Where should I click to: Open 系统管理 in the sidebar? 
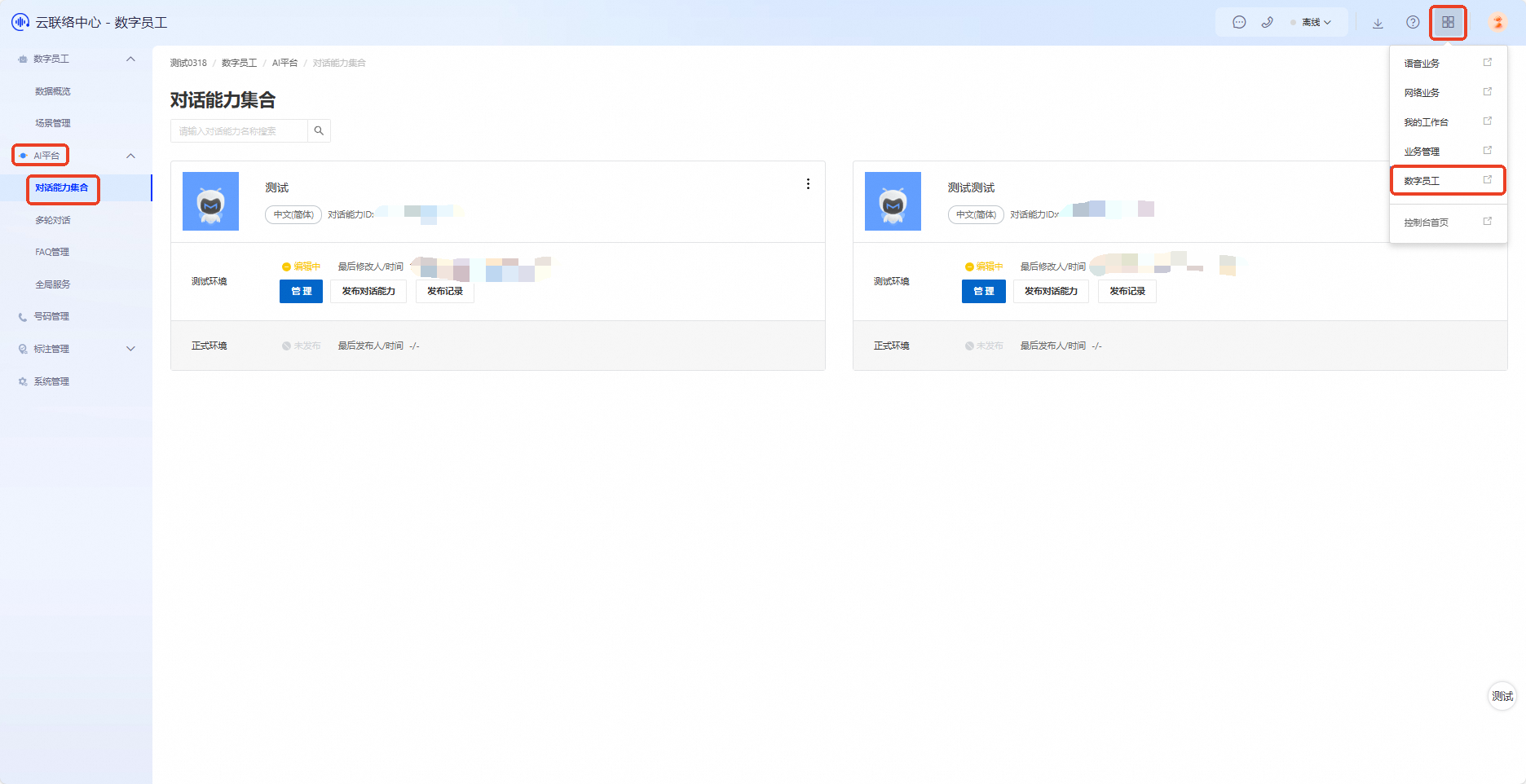point(51,381)
